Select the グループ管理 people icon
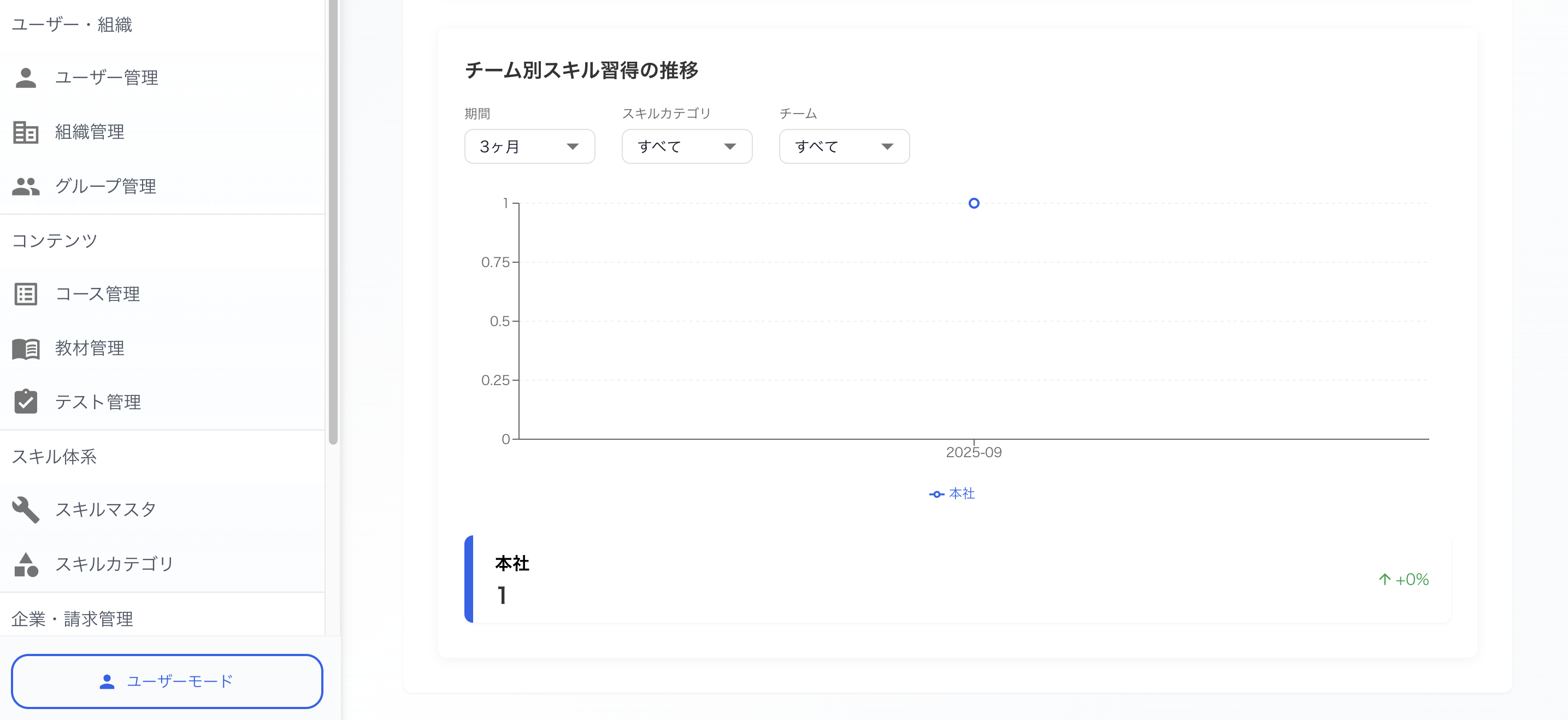 pos(26,187)
